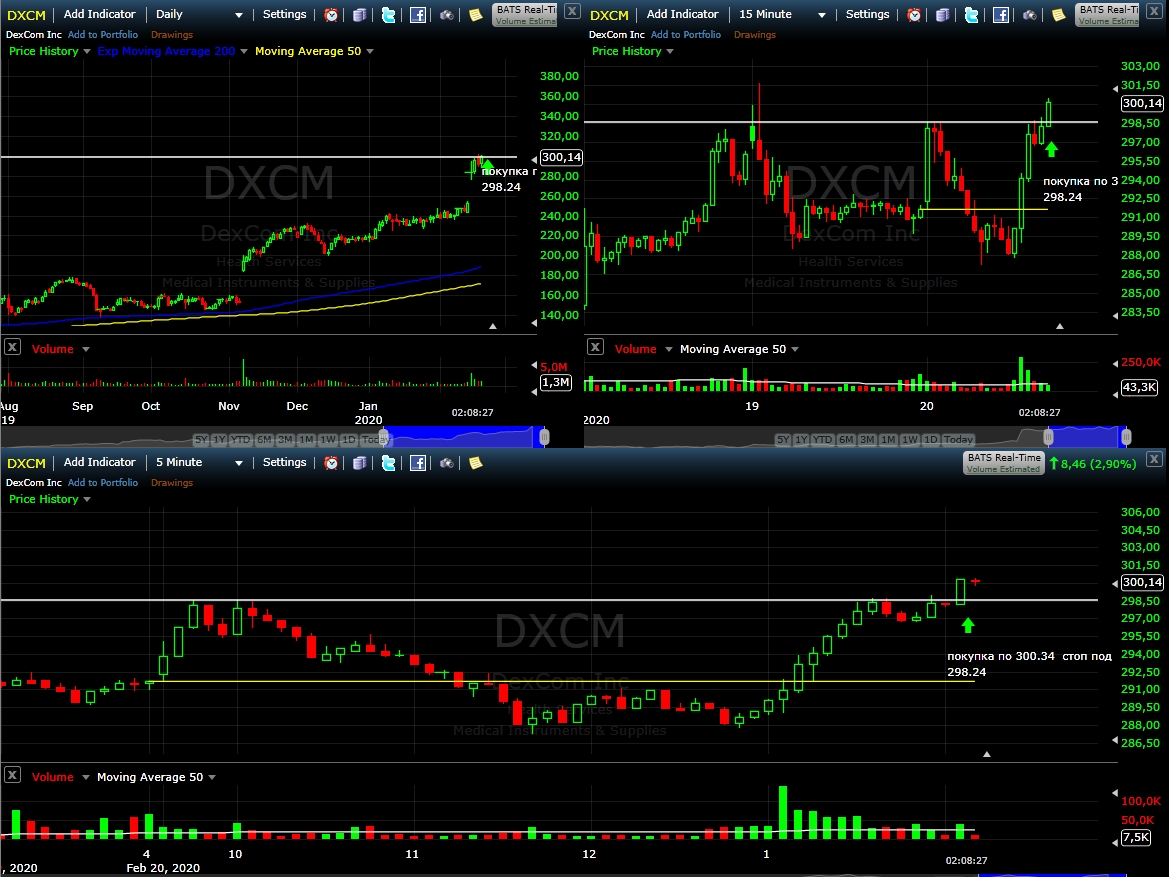Click Drawings link in the 15 Minute chart
This screenshot has width=1169, height=877.
(754, 34)
